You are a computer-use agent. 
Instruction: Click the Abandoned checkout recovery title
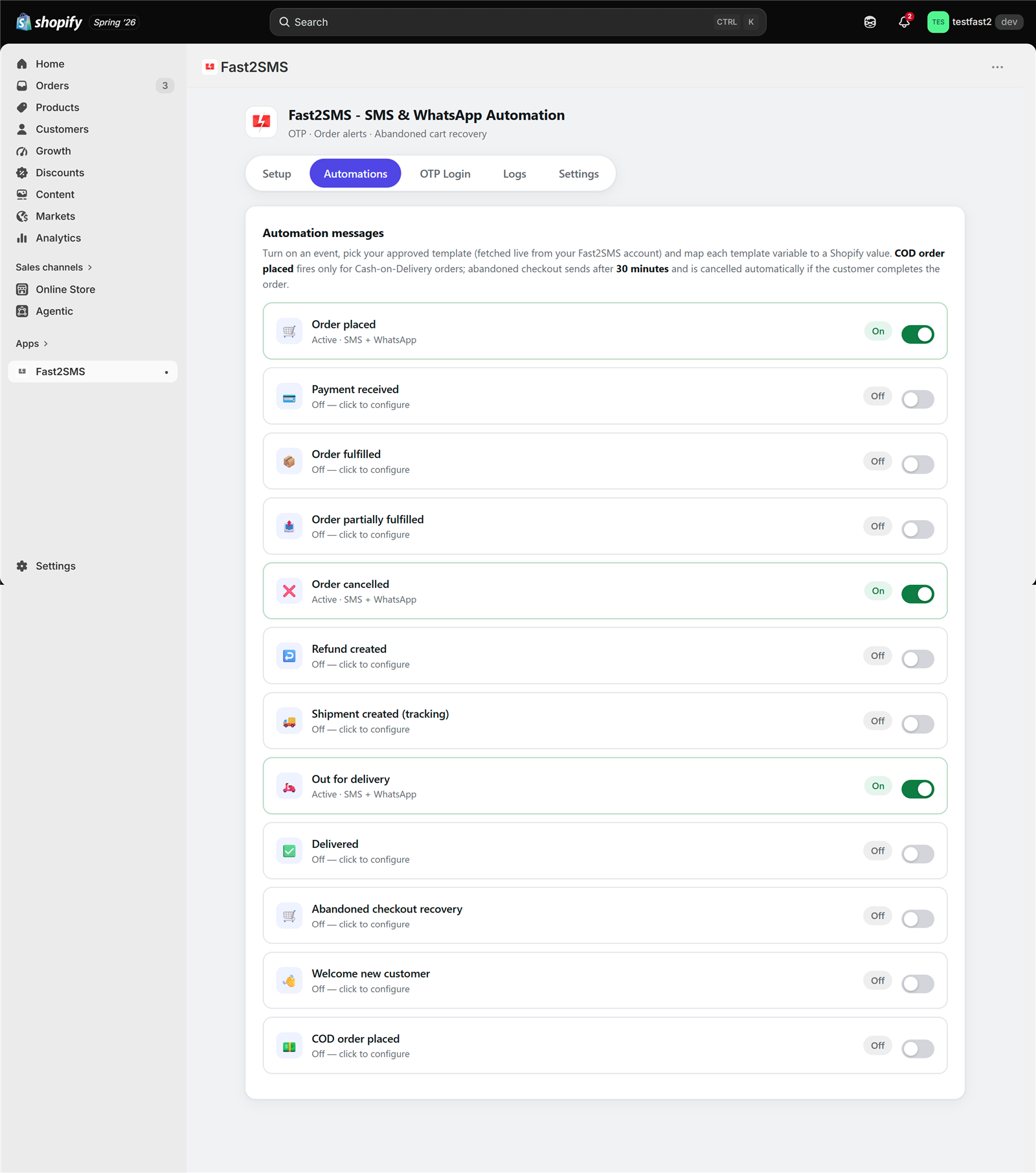(x=387, y=909)
